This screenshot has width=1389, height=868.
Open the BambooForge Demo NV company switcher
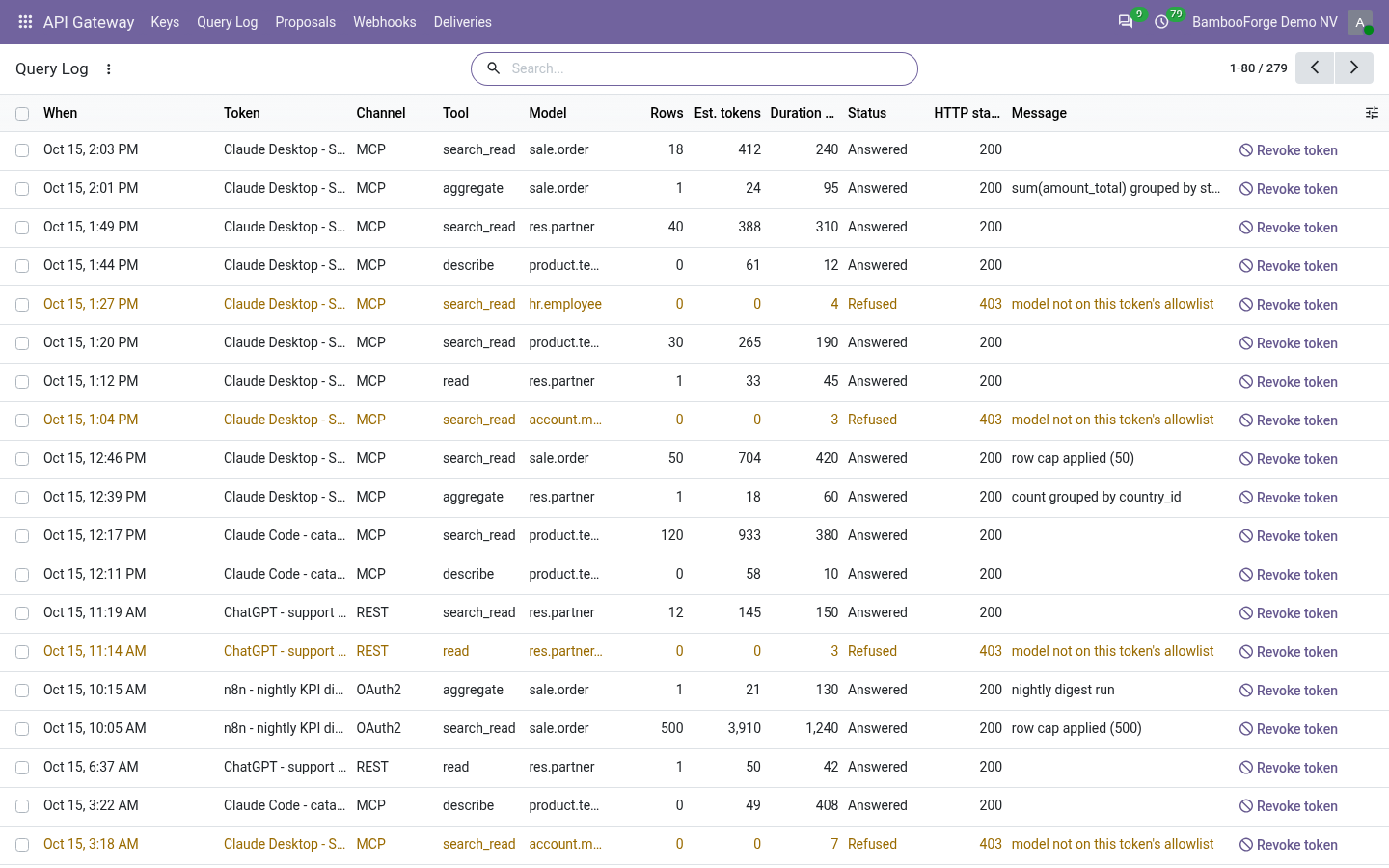(x=1265, y=22)
